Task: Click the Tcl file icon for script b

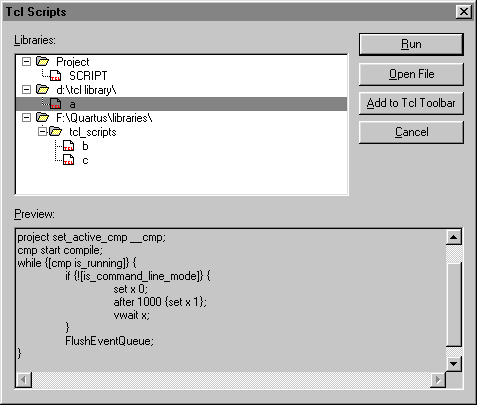Action: coord(69,146)
